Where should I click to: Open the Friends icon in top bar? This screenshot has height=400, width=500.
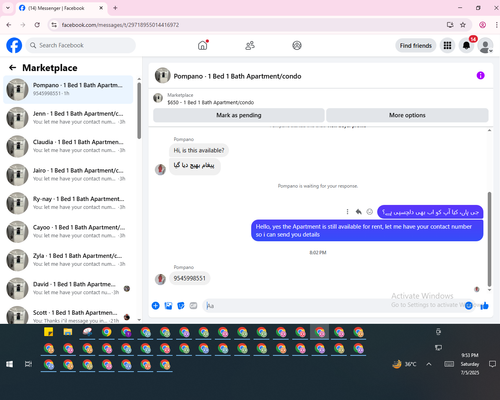[x=250, y=45]
